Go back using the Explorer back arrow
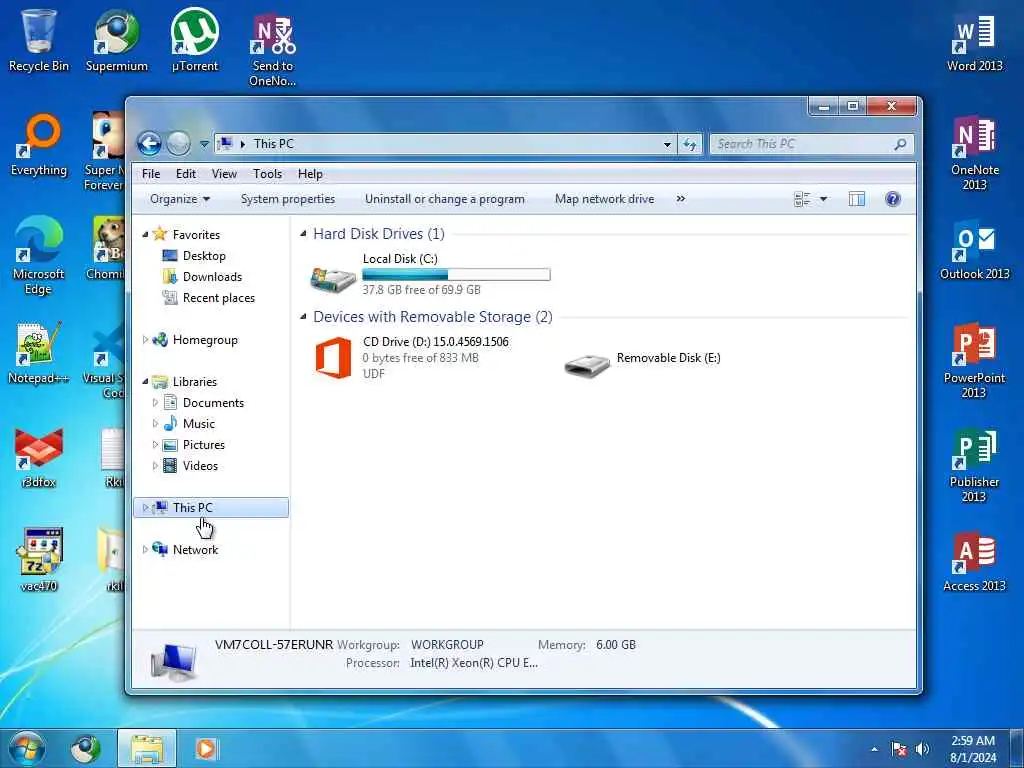Viewport: 1024px width, 768px height. tap(149, 144)
